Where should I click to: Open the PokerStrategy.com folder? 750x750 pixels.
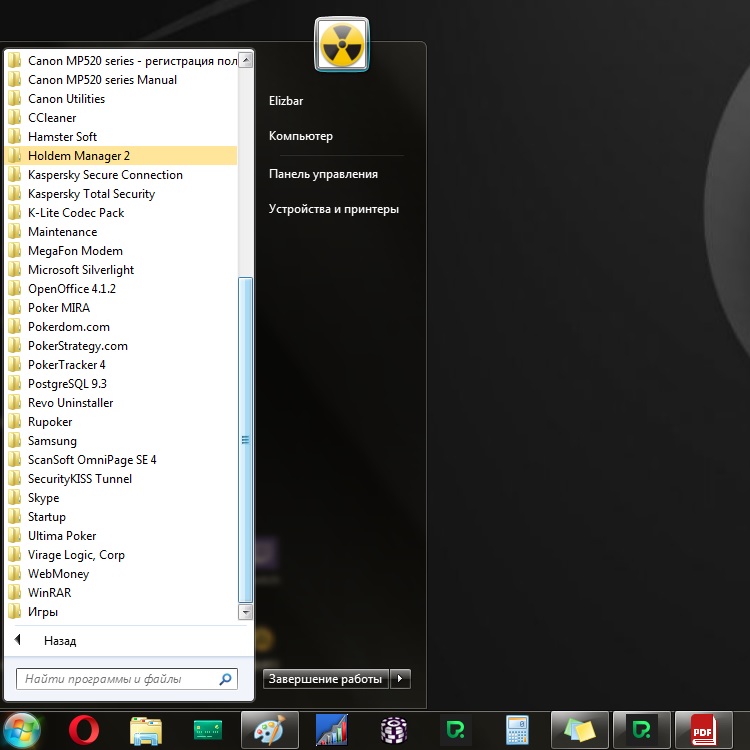[121, 346]
